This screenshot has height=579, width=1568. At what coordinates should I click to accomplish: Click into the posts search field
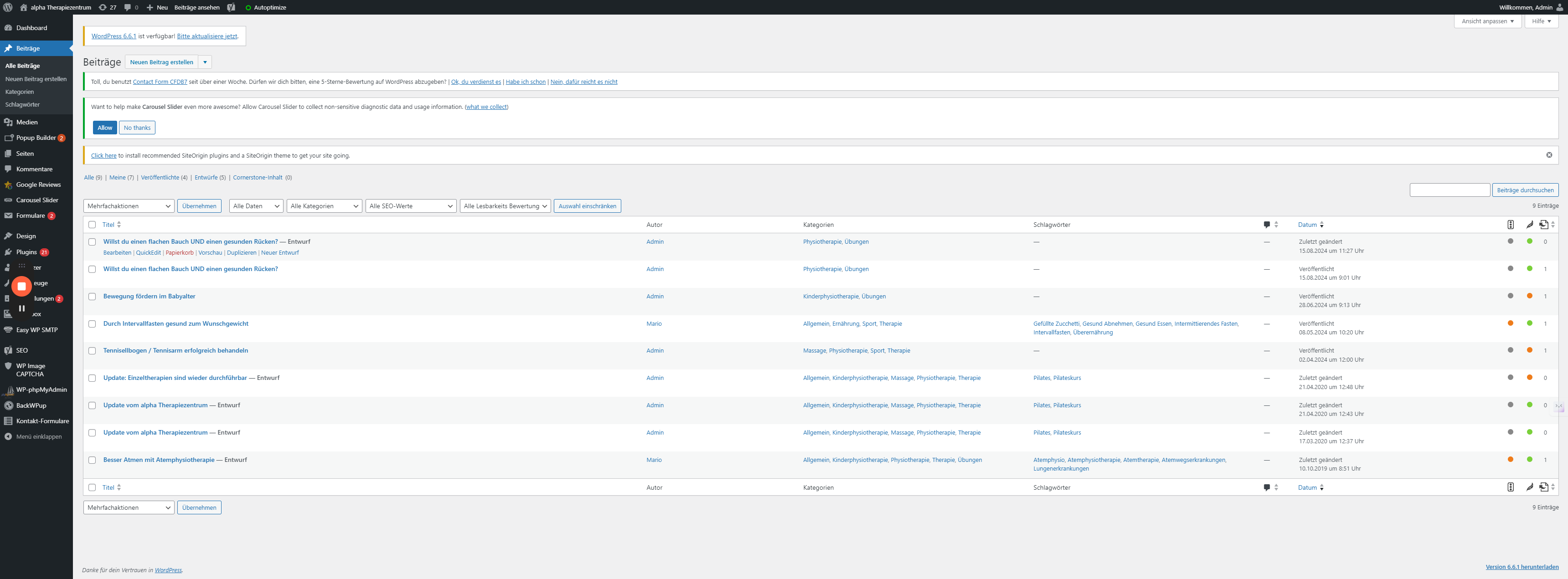[1449, 190]
